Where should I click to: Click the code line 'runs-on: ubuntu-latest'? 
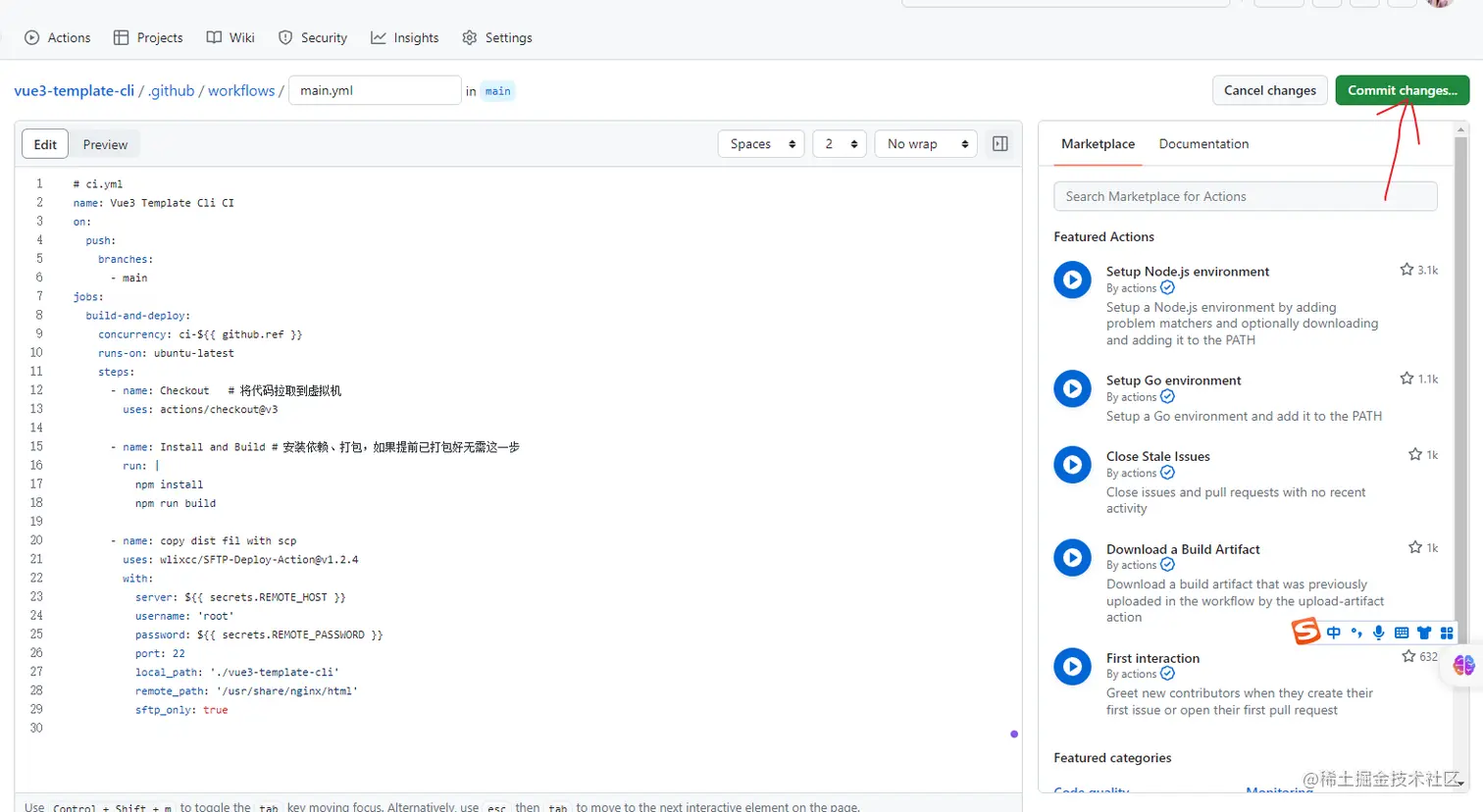(x=166, y=353)
